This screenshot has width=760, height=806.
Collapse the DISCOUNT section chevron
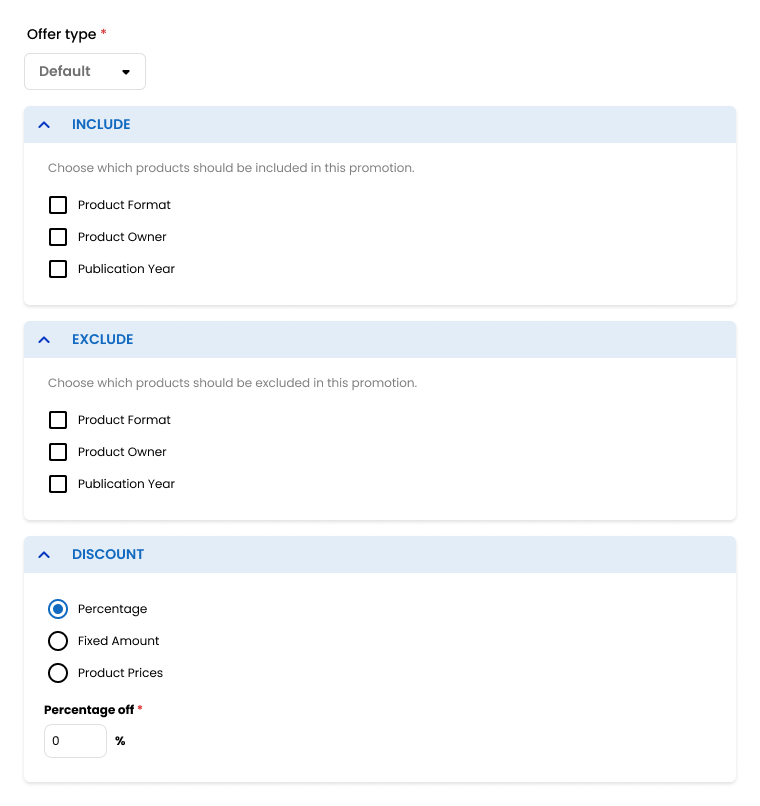coord(44,554)
